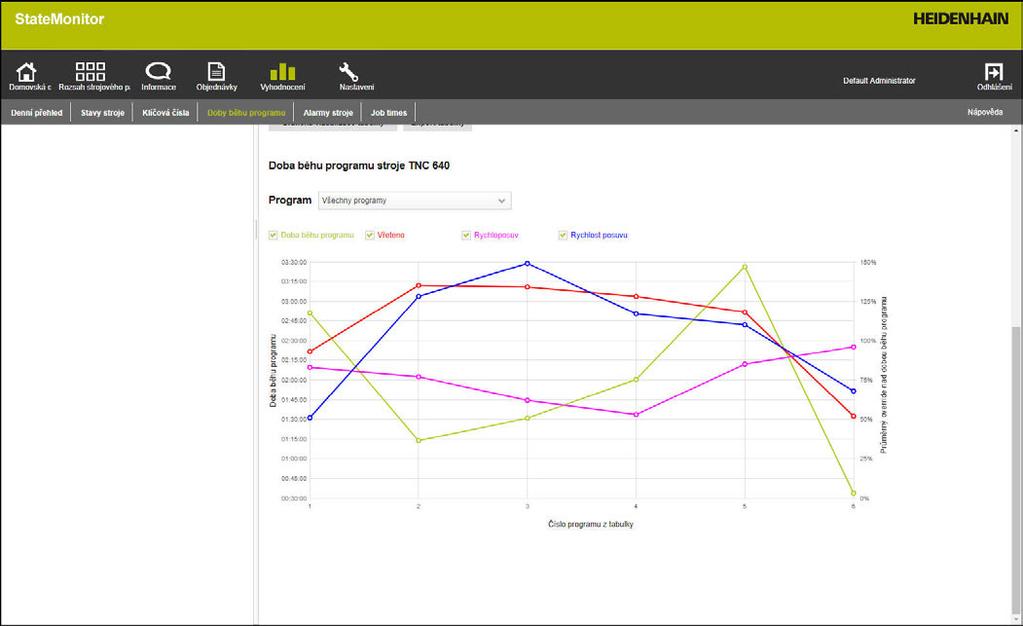
Task: Click the scrollbar up arrow
Action: click(x=1016, y=131)
